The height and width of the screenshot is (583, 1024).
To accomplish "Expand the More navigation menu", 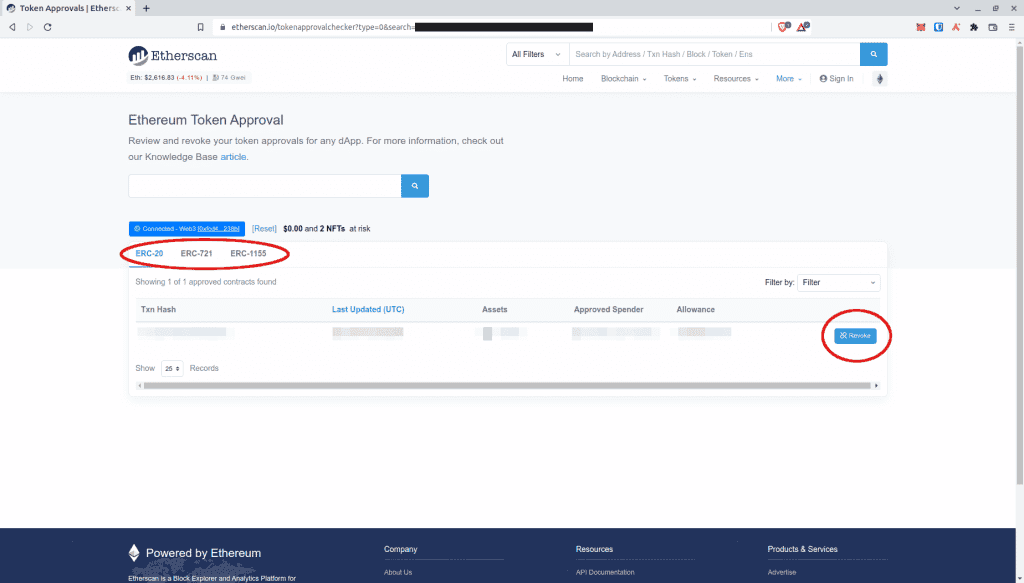I will (788, 78).
